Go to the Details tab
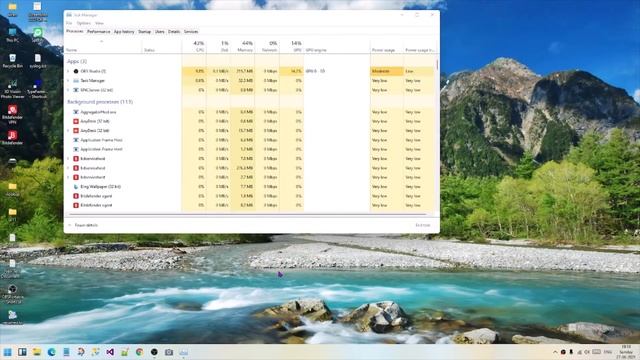 174,31
